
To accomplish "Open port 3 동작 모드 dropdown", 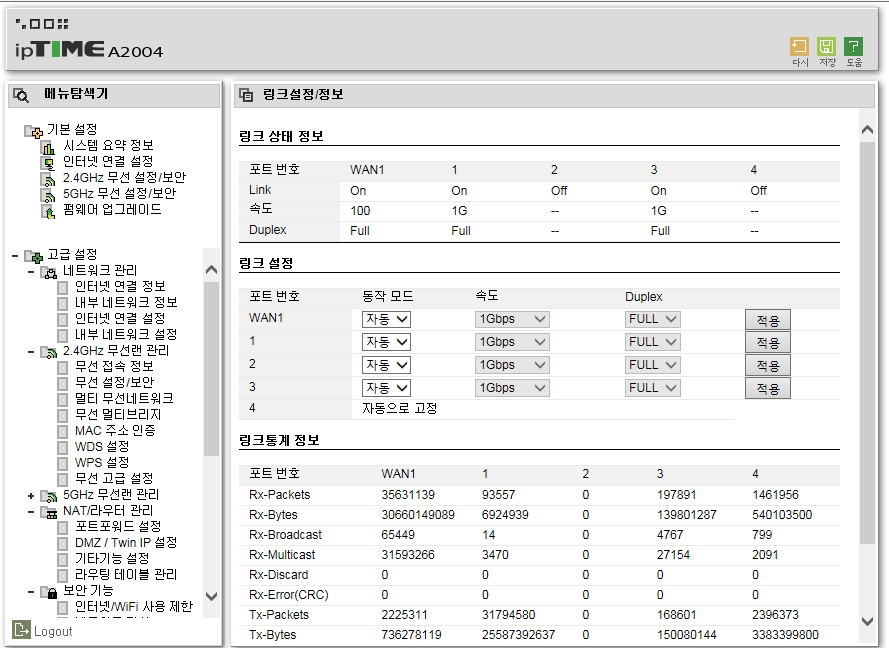I will (x=386, y=388).
